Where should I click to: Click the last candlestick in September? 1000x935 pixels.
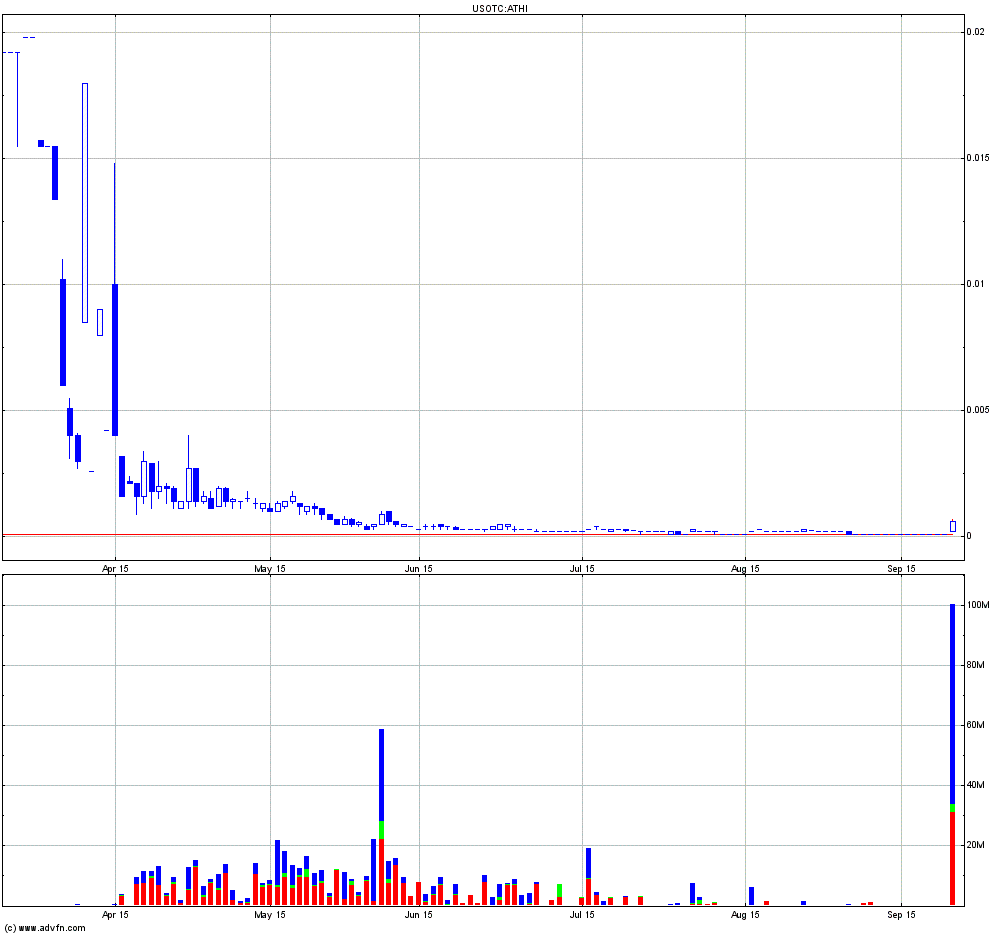click(x=953, y=526)
